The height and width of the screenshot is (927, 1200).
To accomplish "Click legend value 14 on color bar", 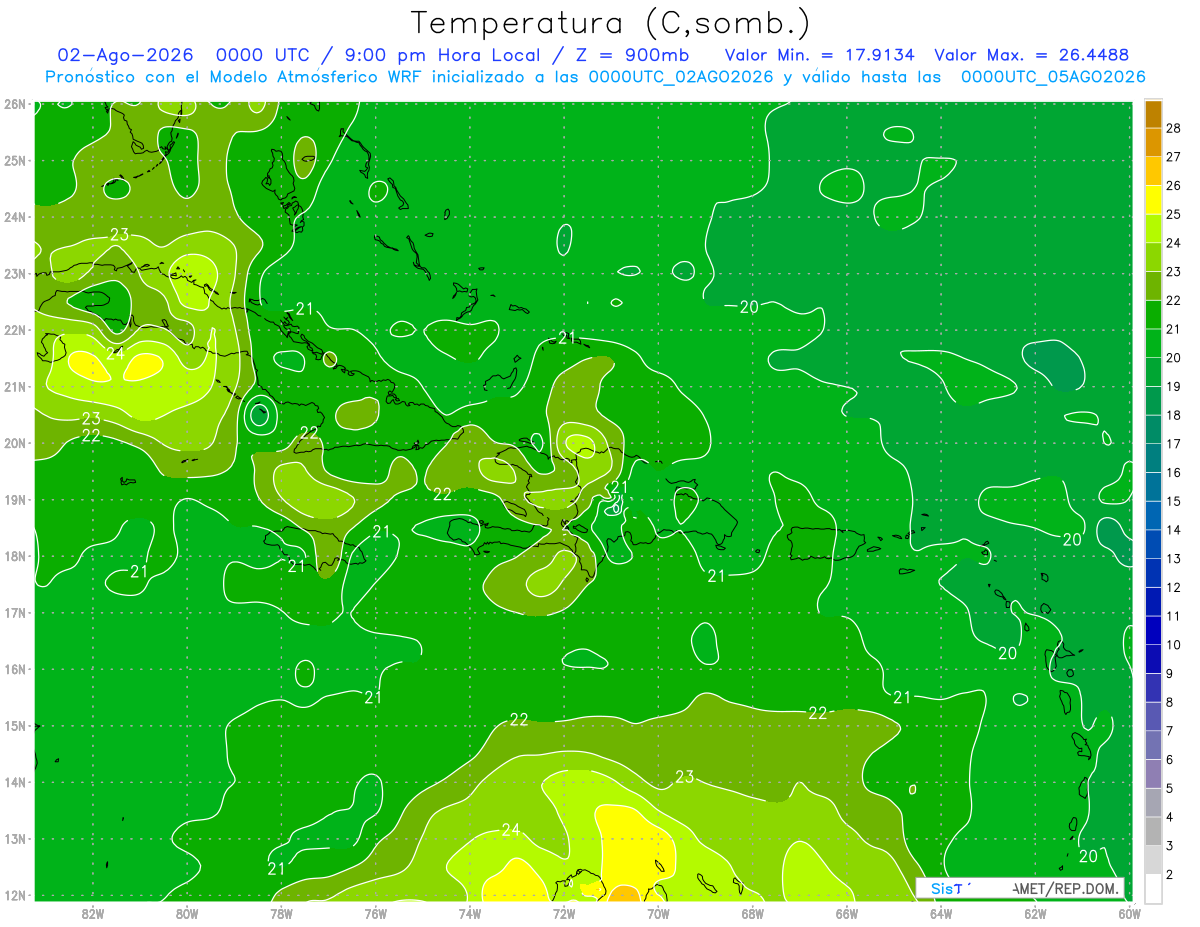I will pyautogui.click(x=1173, y=530).
